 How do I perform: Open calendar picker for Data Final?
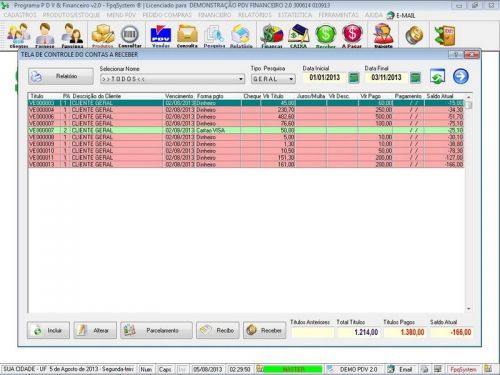pos(415,78)
